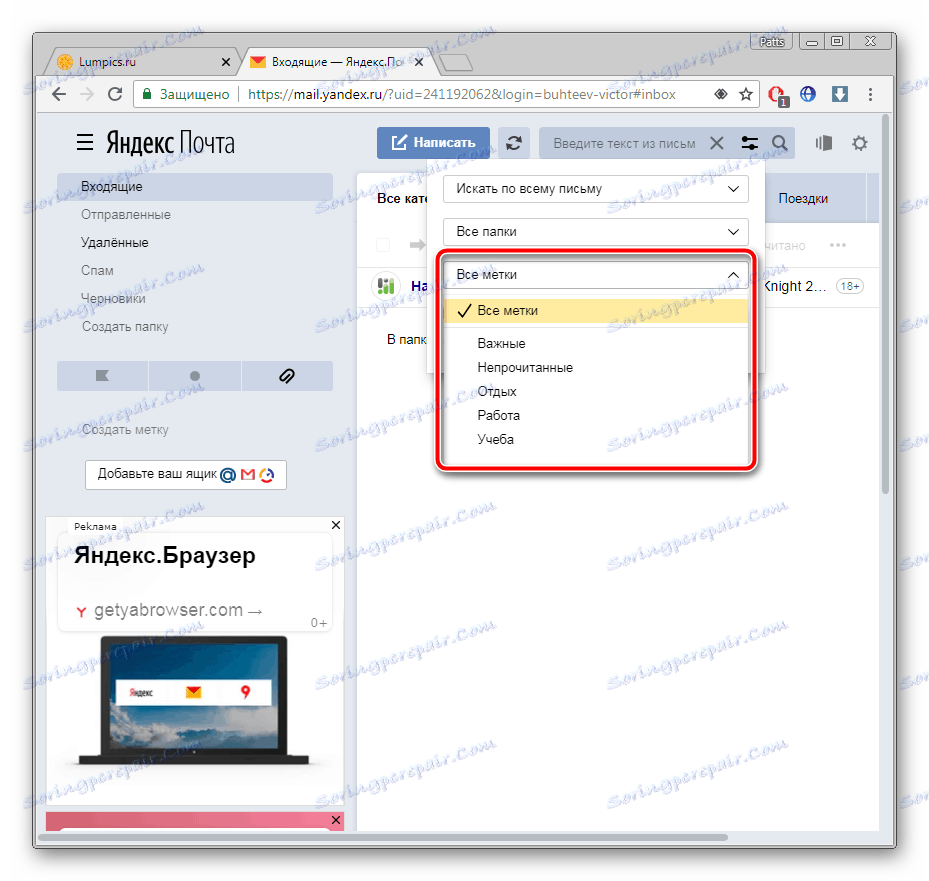Image resolution: width=929 pixels, height=881 pixels.
Task: Tick the select-all messages checkbox
Action: tap(383, 245)
